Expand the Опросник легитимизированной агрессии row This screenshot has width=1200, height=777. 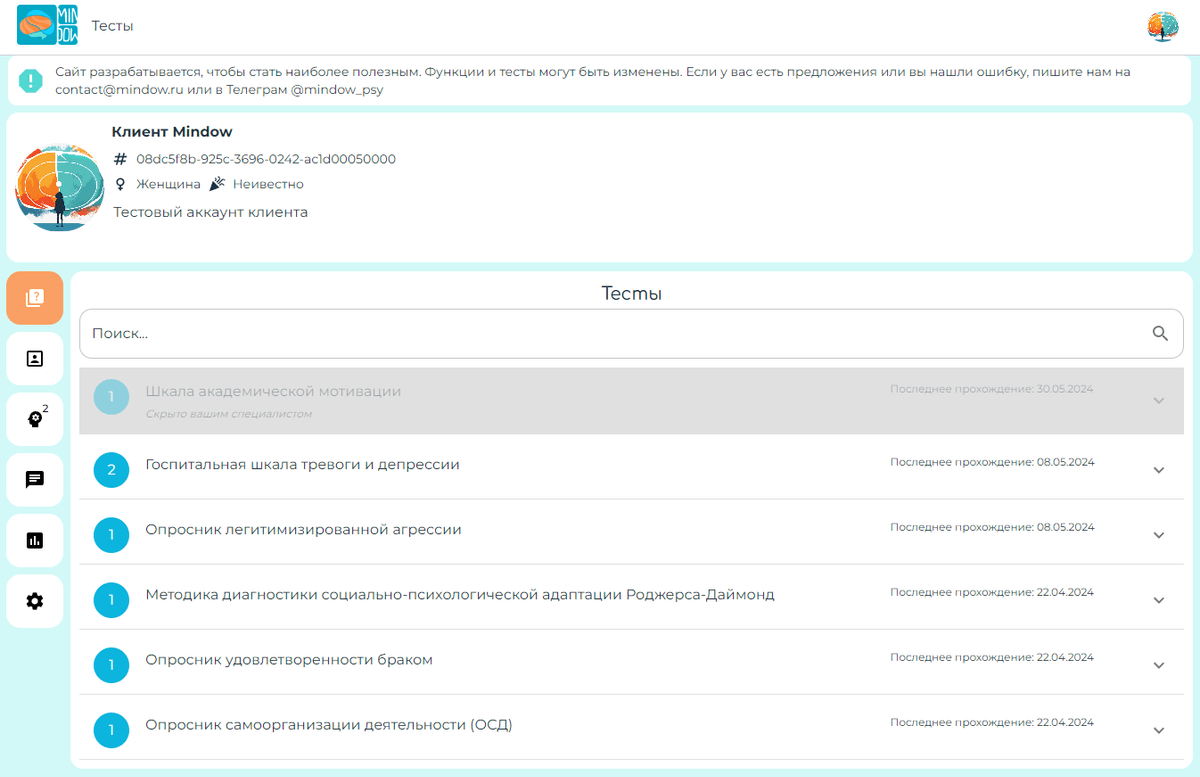tap(1159, 535)
